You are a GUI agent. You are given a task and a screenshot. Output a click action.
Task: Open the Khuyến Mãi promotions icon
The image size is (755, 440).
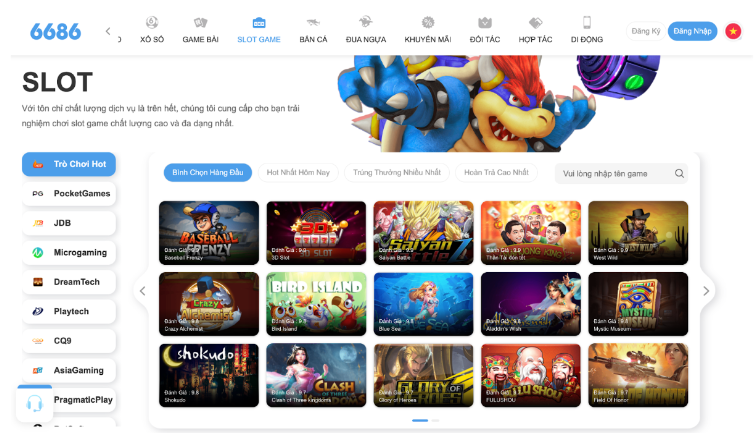coord(428,22)
